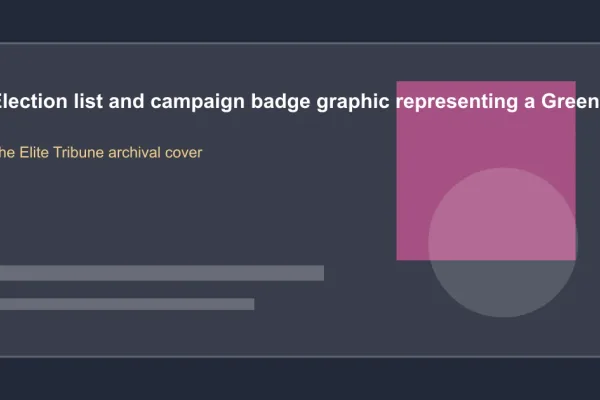The image size is (600, 400).
Task: Click the word "Green" in the headline
Action: (x=570, y=101)
